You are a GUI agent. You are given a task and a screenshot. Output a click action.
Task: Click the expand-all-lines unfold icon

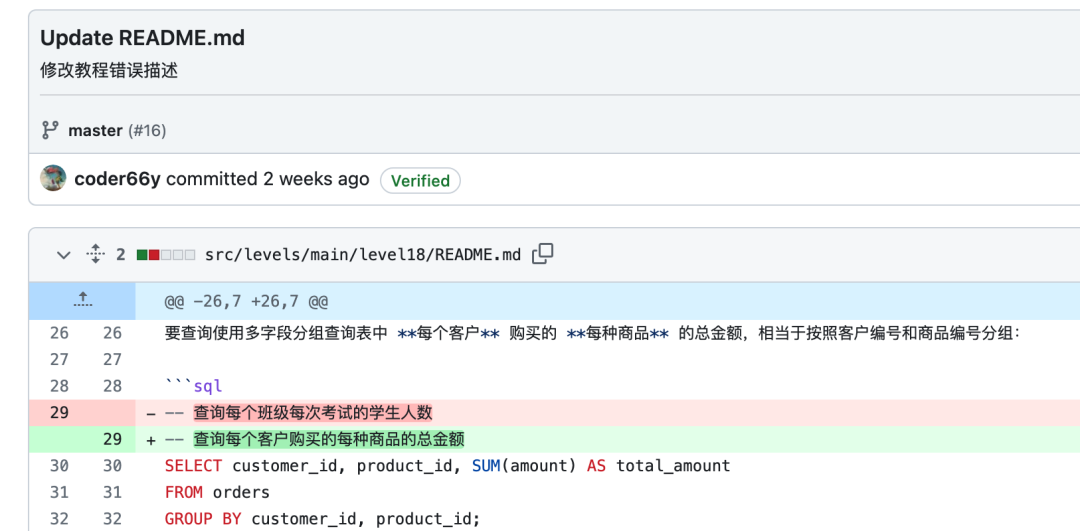(x=95, y=254)
